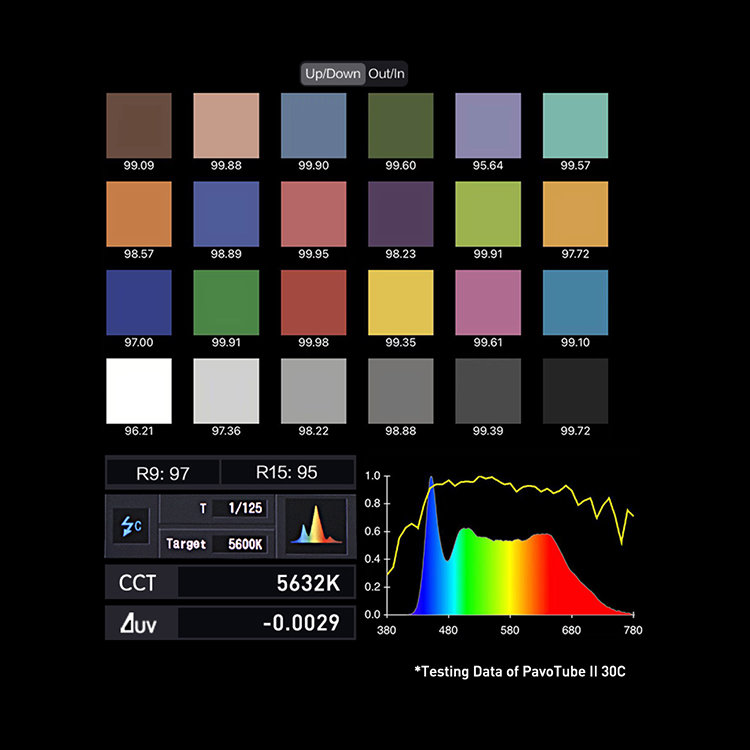The height and width of the screenshot is (750, 750).
Task: Click the Delta UV symbol
Action: [140, 623]
